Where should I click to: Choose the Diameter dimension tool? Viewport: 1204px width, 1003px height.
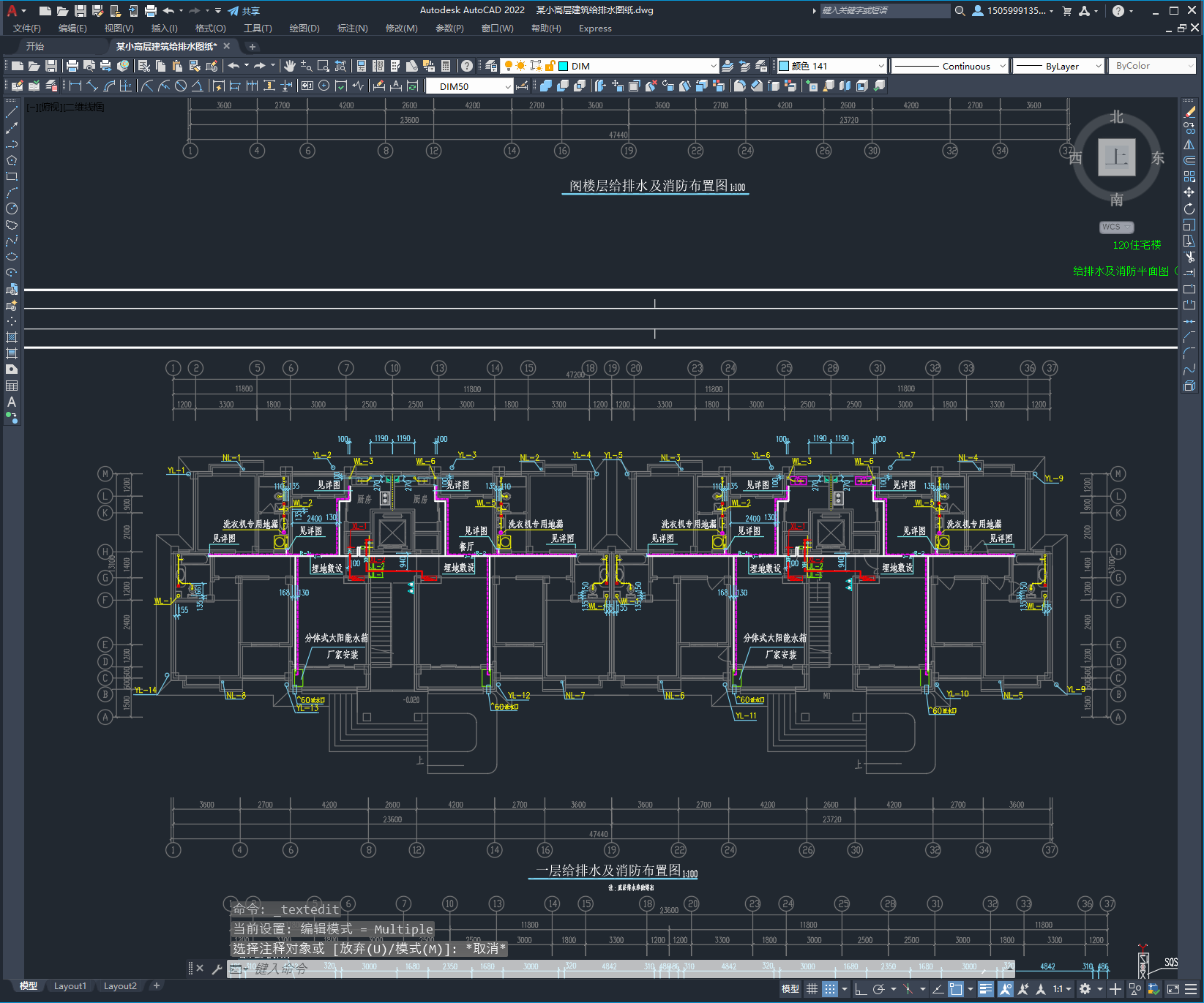coord(181,86)
